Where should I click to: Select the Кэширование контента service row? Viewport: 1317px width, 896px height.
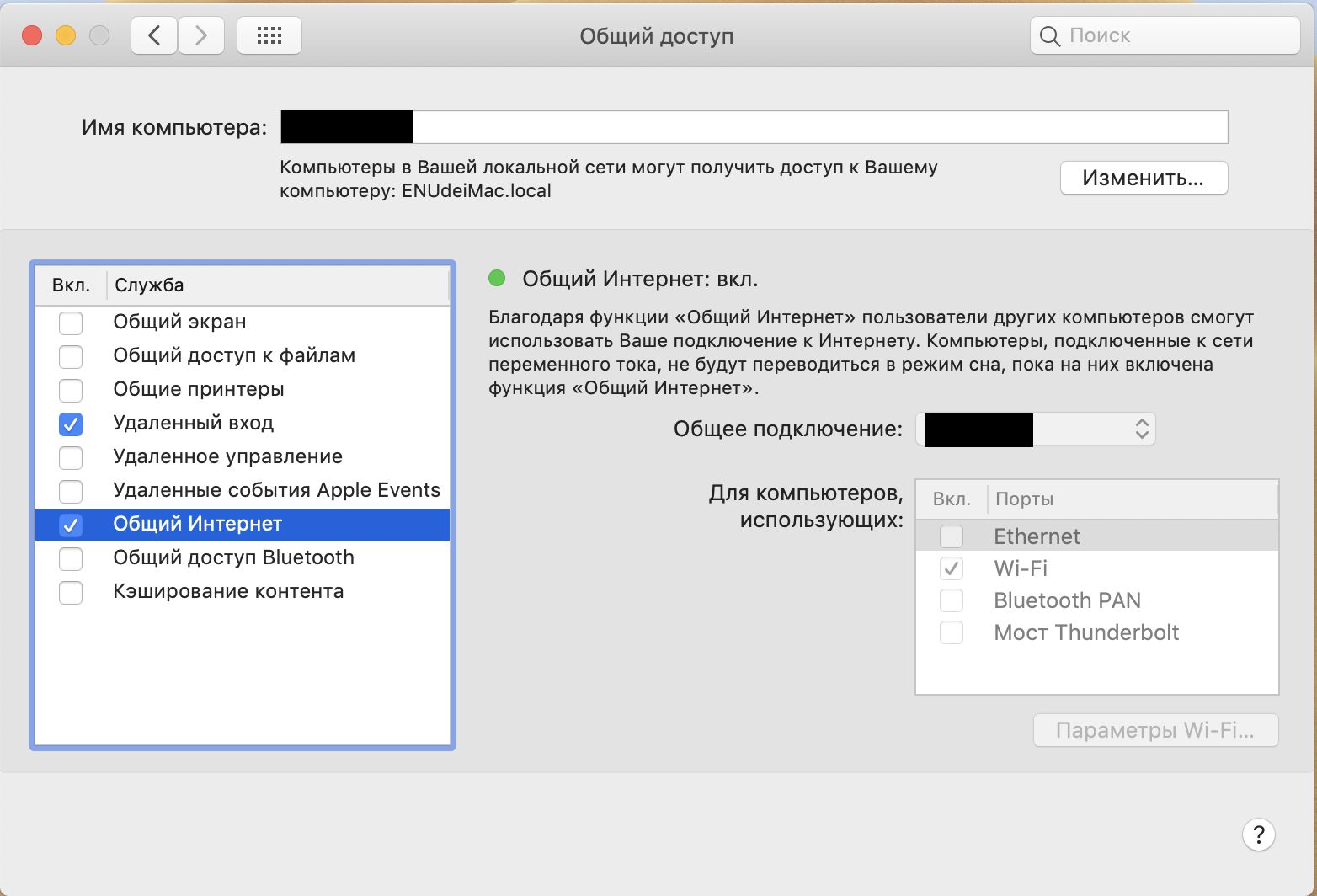coord(243,591)
